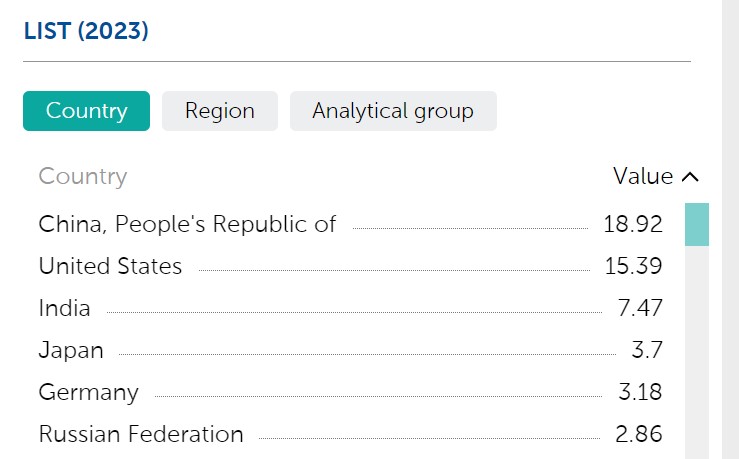Click Russian Federation value 2.86
739x459 pixels.
(639, 434)
